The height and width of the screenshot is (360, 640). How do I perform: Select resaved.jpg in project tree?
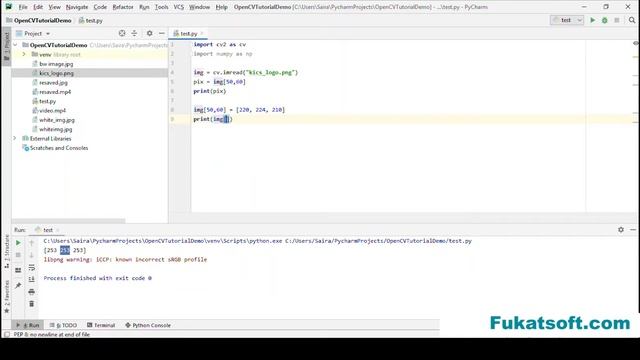53,82
